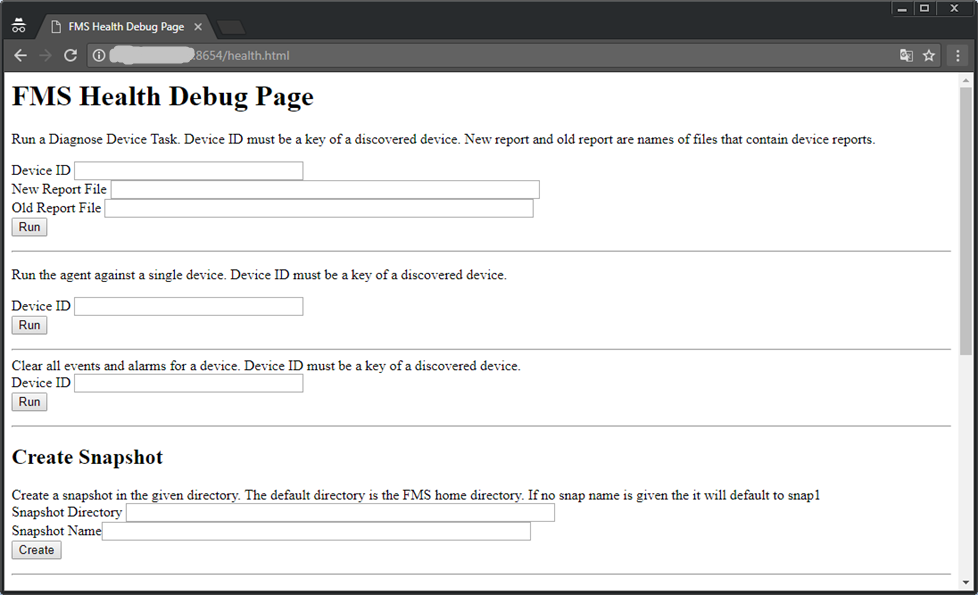Focus Device ID field for single device agent
This screenshot has width=978, height=595.
[188, 306]
